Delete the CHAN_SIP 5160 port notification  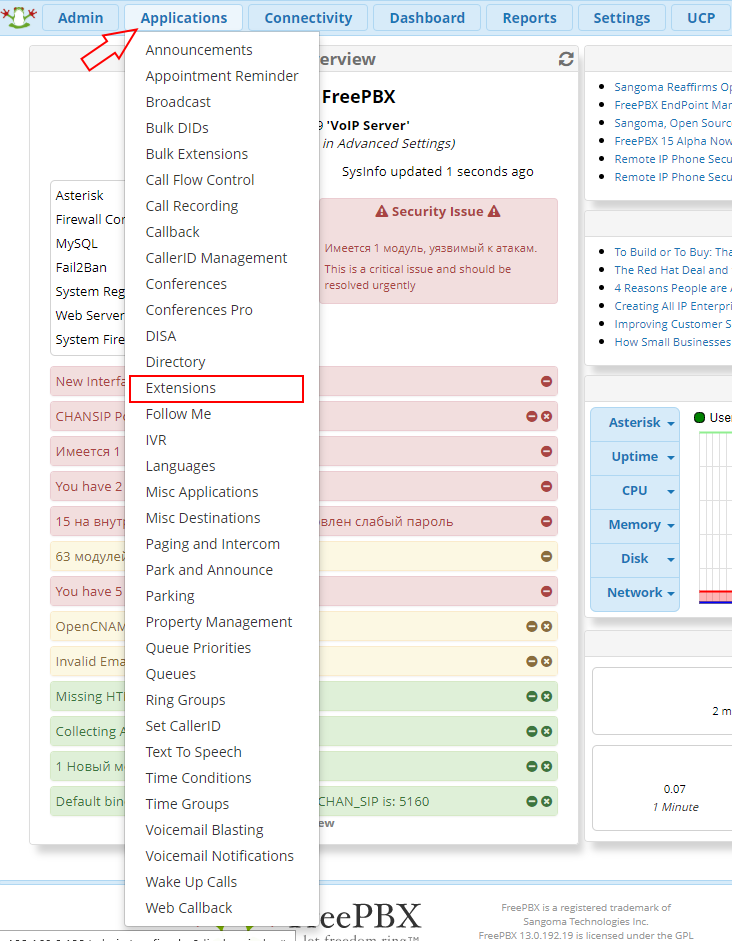(547, 801)
